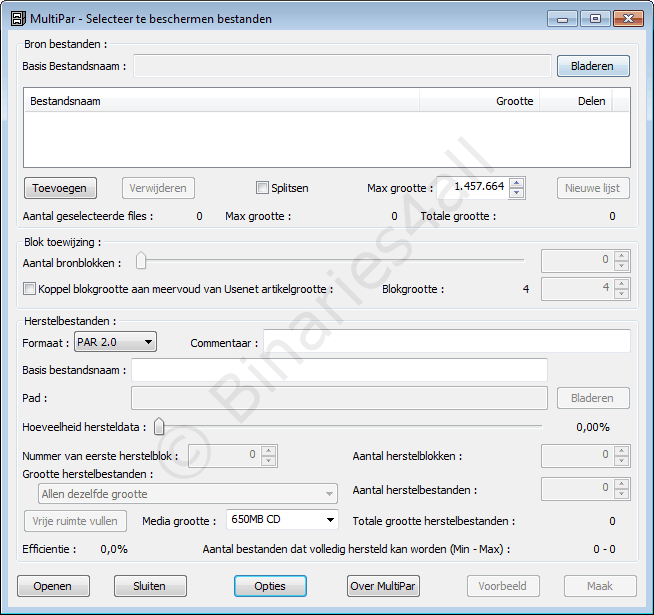Viewport: 654px width, 615px height.
Task: Click the Openen button
Action: pyautogui.click(x=53, y=586)
